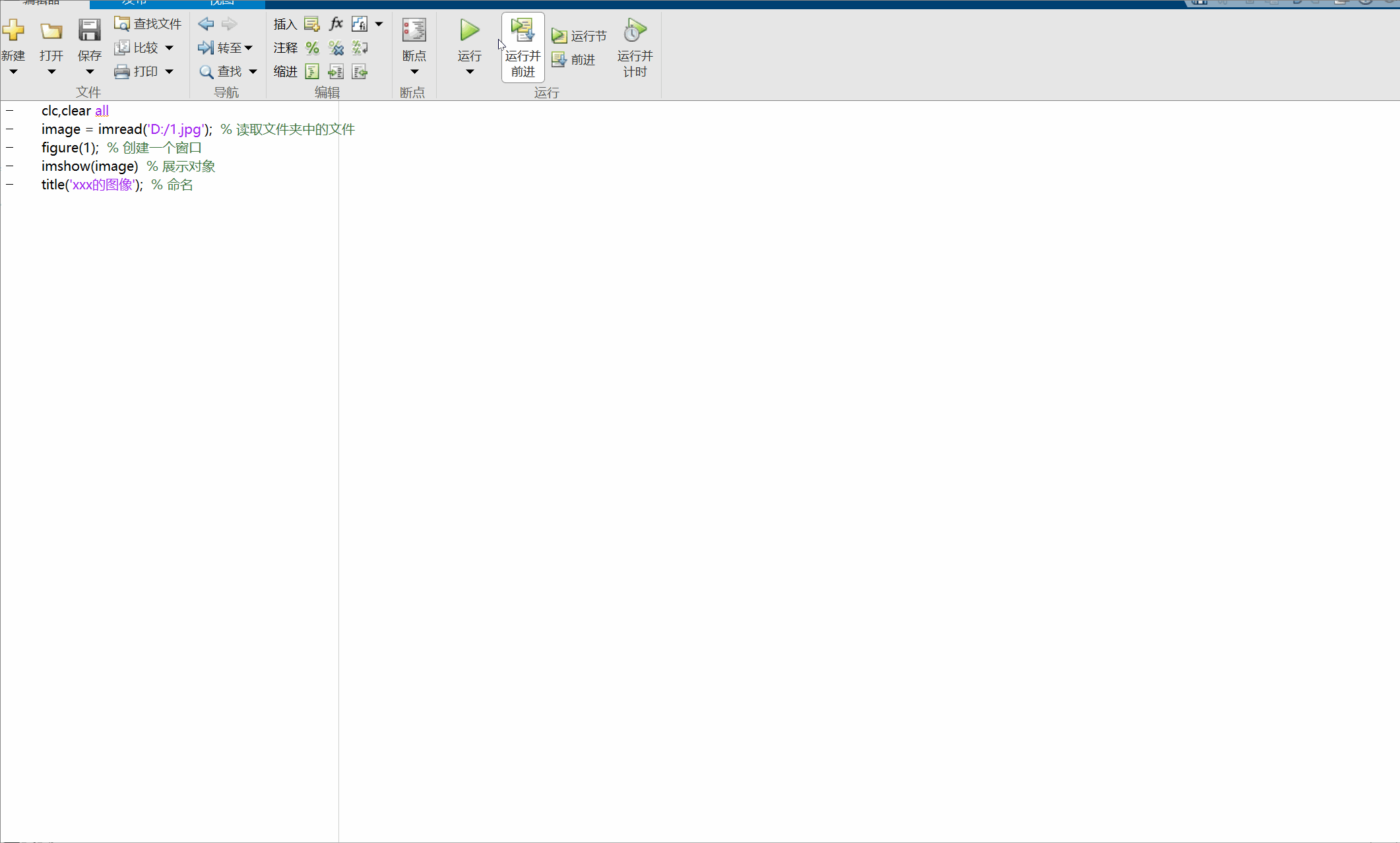The height and width of the screenshot is (843, 1400).
Task: Click the smart indent icon beside 缩进
Action: click(312, 72)
